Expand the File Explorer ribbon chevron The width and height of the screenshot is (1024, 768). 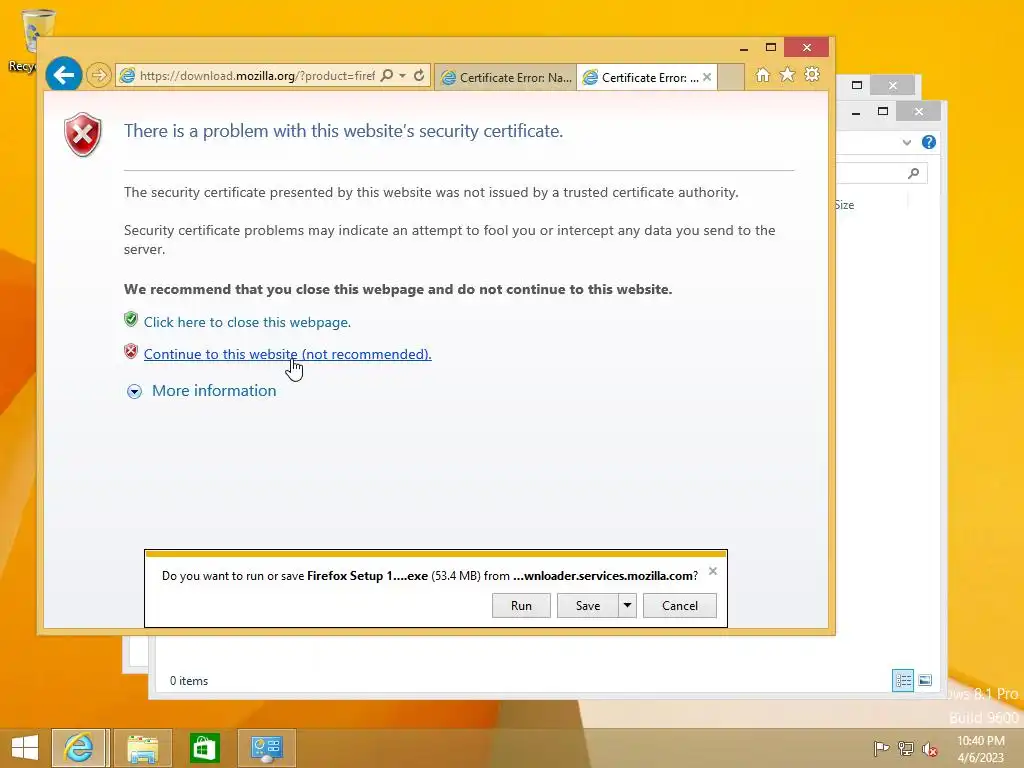pyautogui.click(x=906, y=142)
